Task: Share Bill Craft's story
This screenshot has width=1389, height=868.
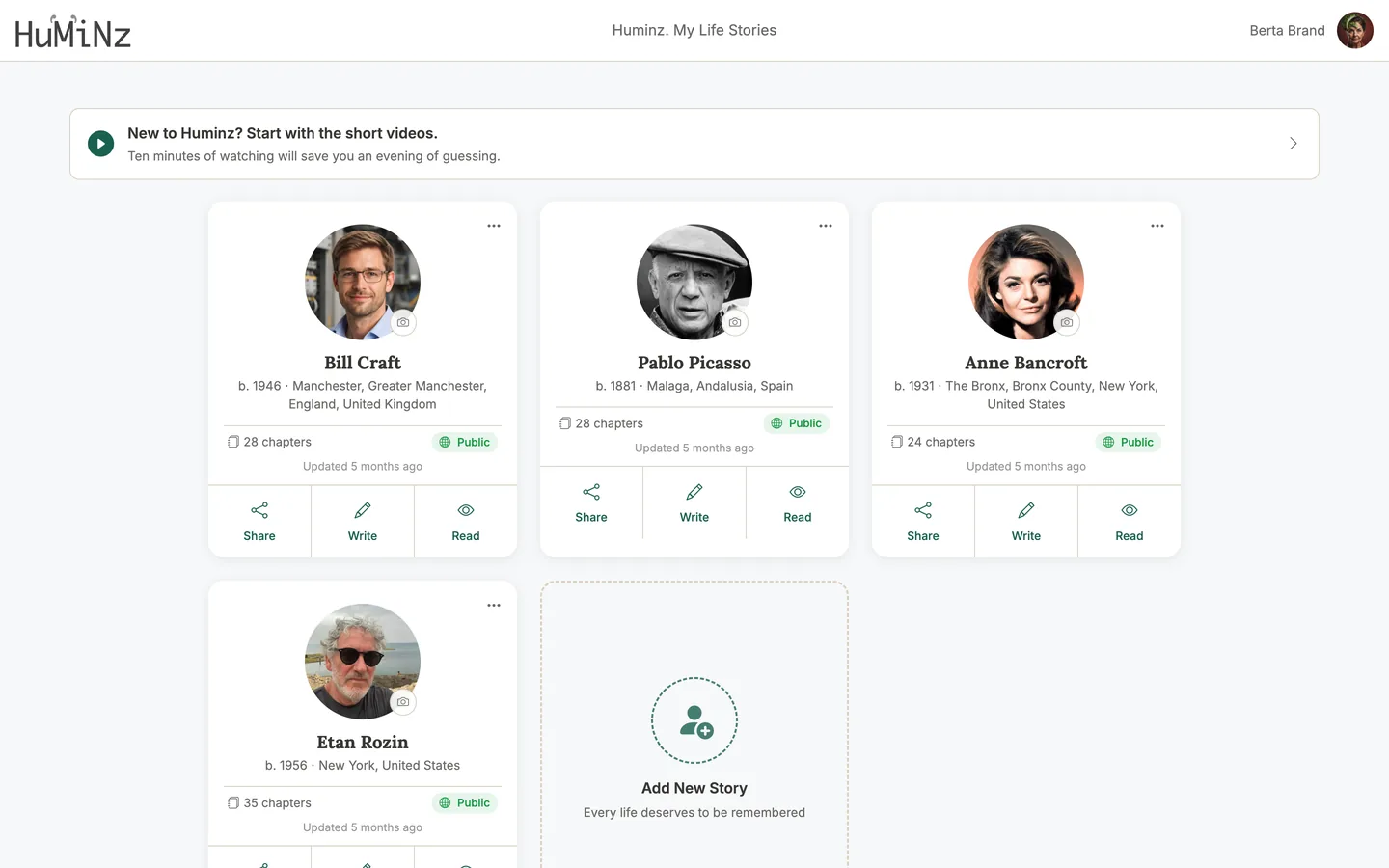Action: pyautogui.click(x=259, y=522)
